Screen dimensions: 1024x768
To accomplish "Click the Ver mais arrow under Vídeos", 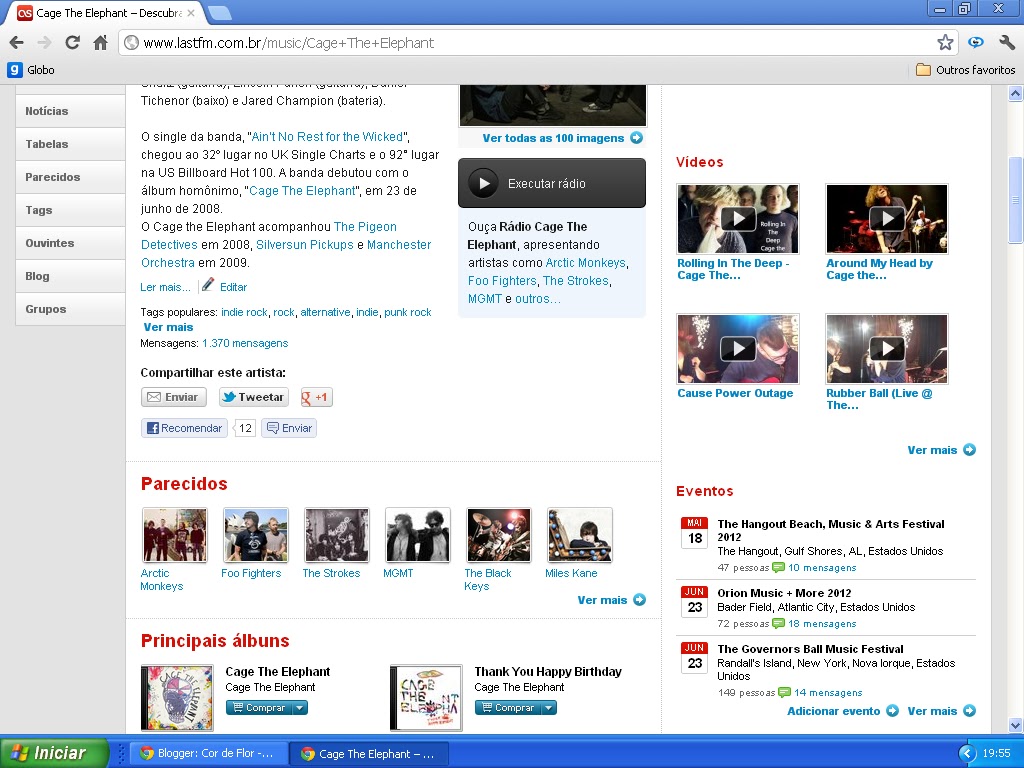I will tap(970, 450).
